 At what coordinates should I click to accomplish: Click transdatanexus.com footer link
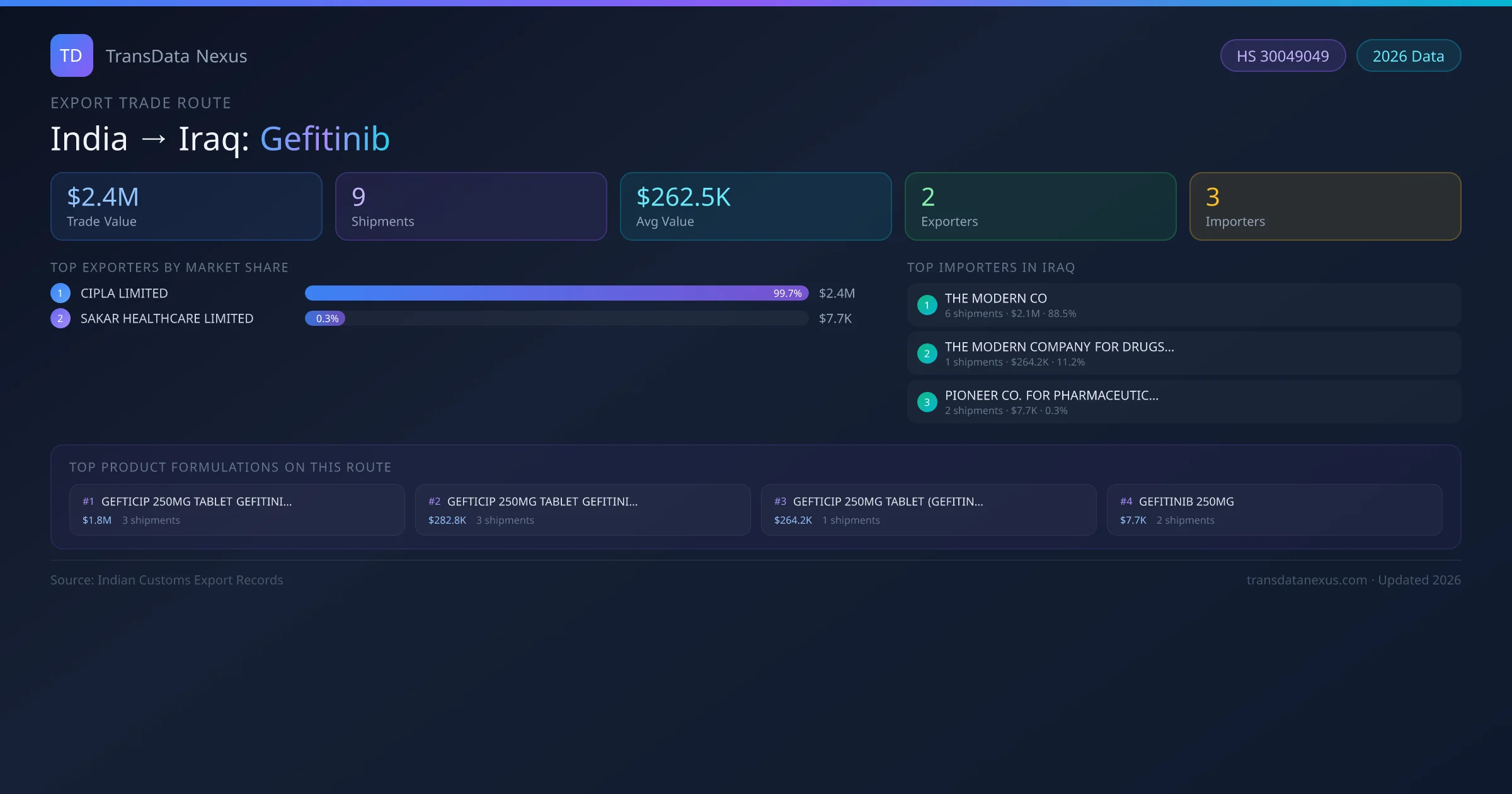pos(1307,580)
